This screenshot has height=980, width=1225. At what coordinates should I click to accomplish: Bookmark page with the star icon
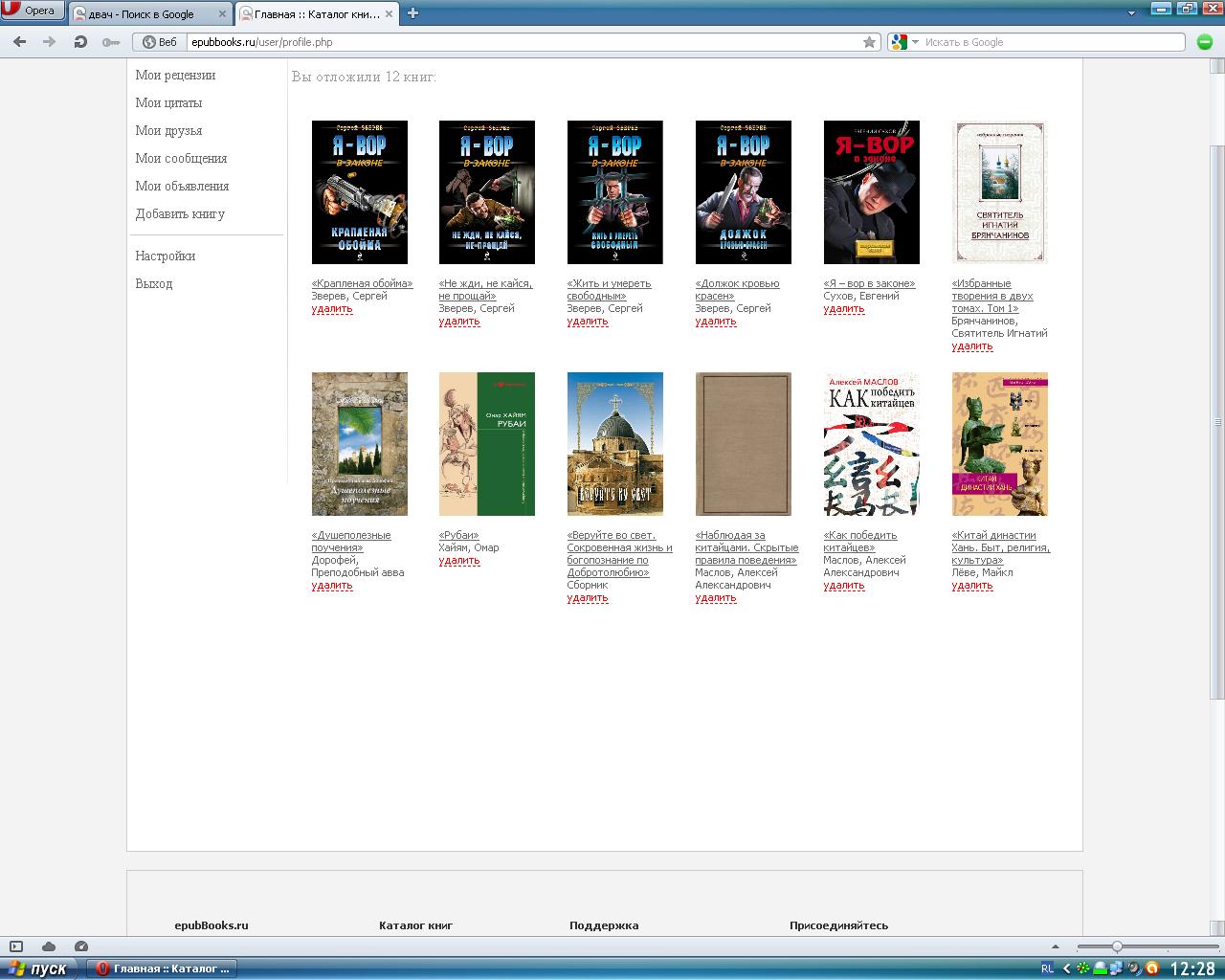click(869, 42)
